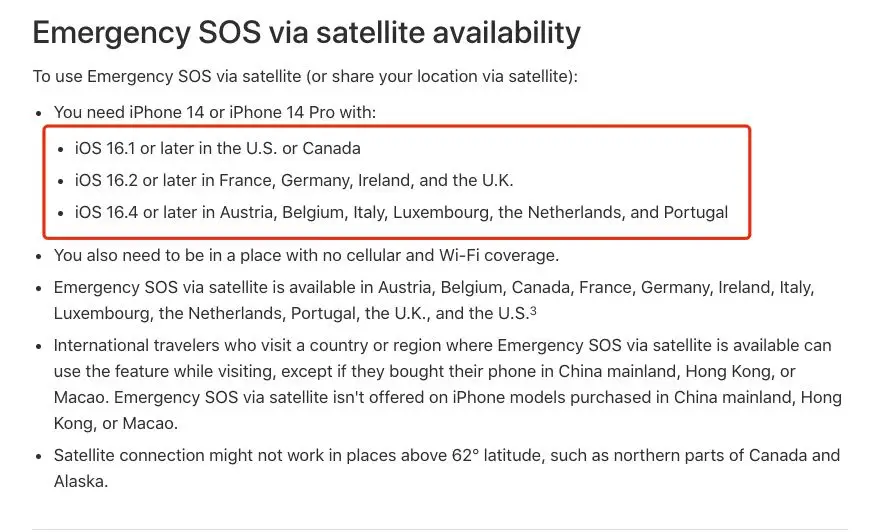Click the word 'Alaska.' in last bullet
This screenshot has height=532, width=880.
[x=81, y=481]
